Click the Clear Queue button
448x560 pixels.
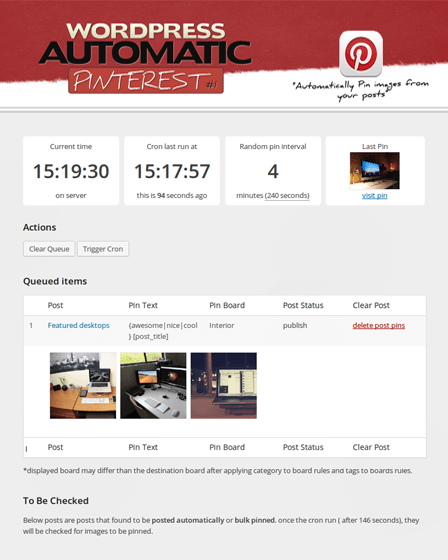coord(49,249)
